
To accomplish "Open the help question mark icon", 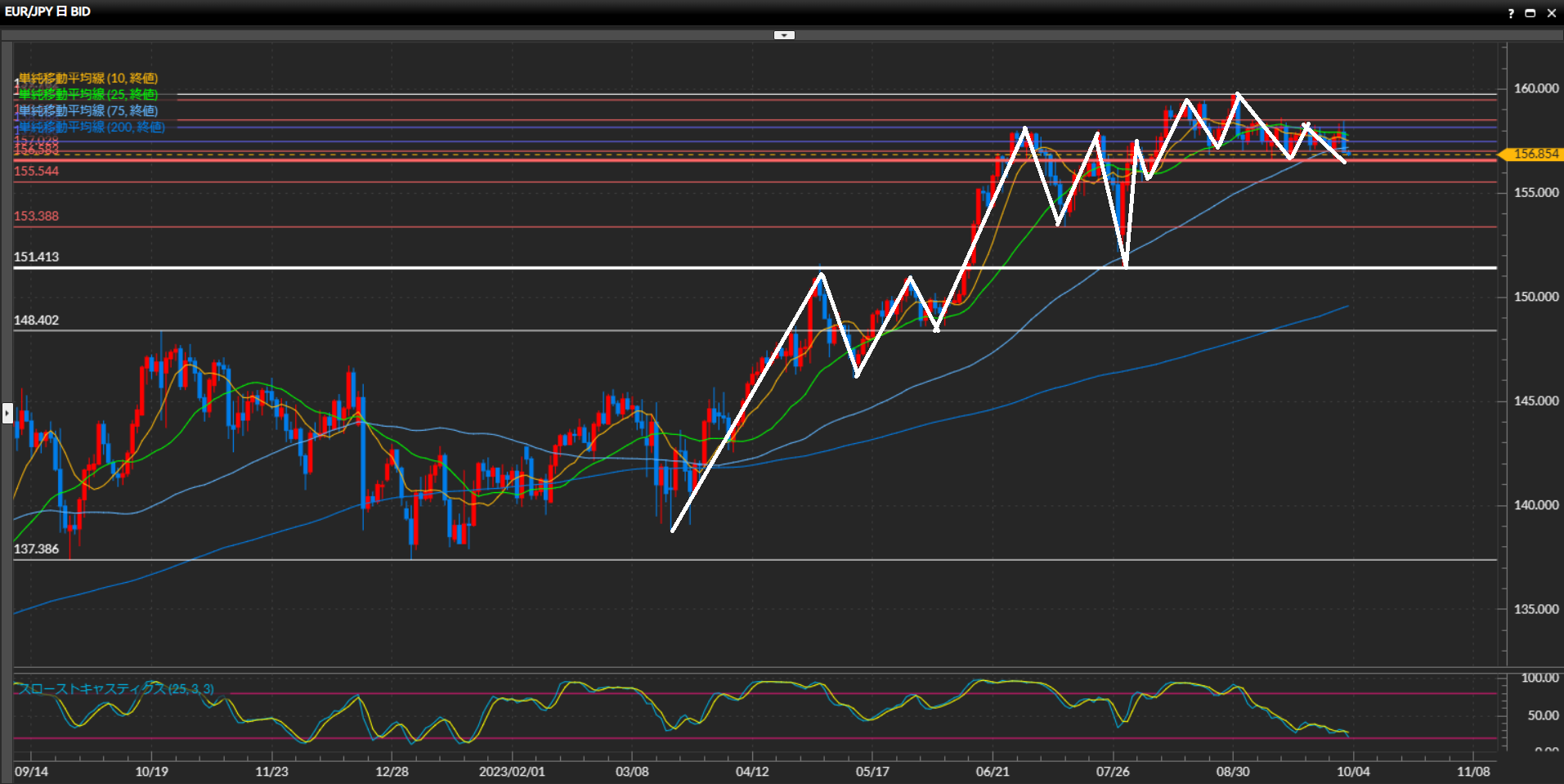I will [x=1511, y=13].
